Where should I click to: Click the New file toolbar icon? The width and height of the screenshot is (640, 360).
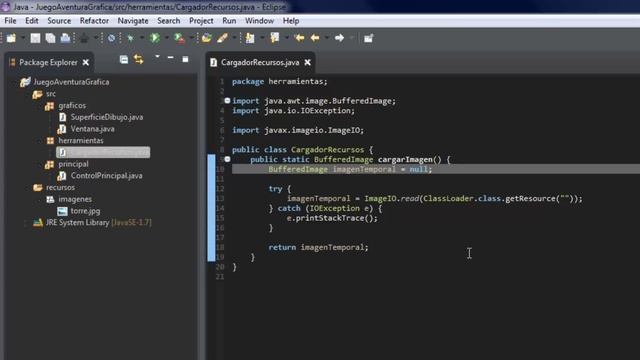click(x=11, y=38)
